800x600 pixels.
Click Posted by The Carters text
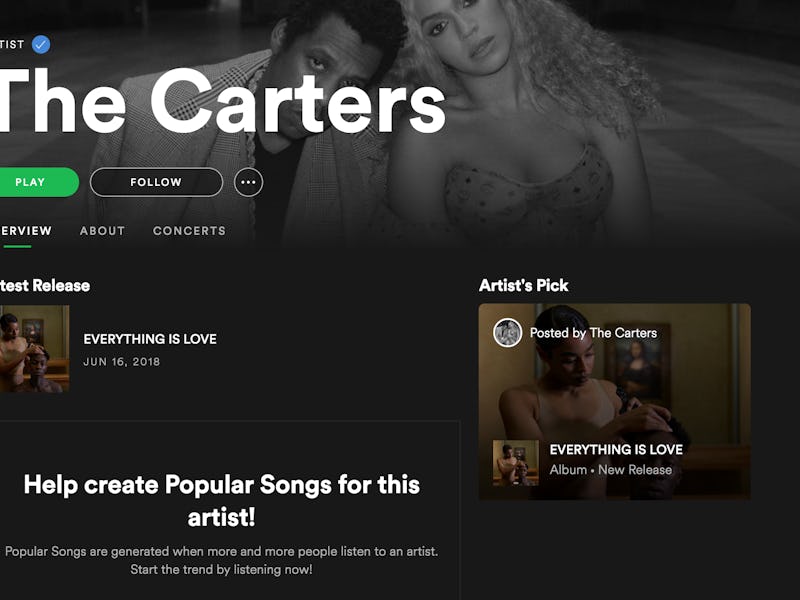tap(593, 333)
